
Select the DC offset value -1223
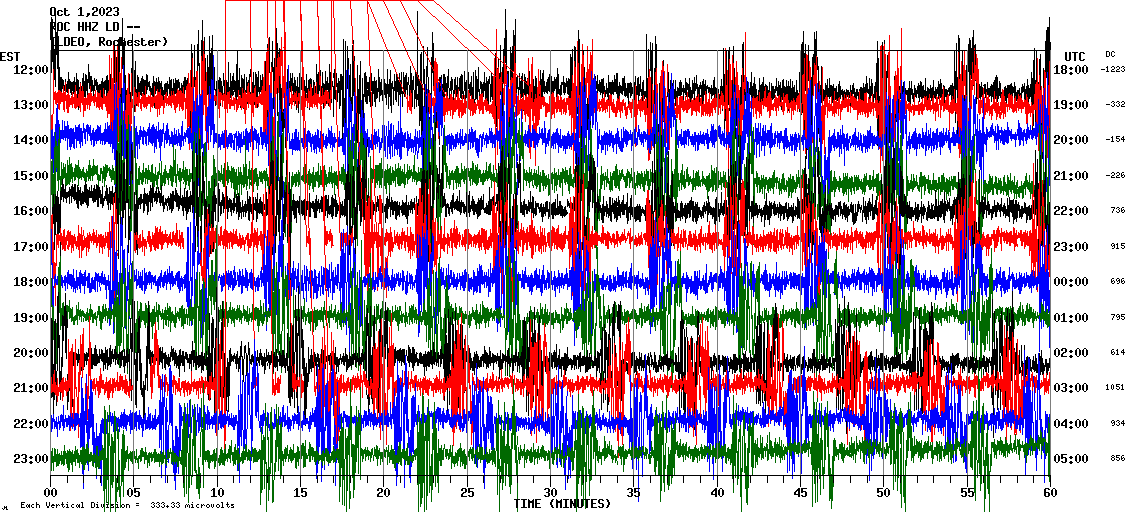[1113, 70]
